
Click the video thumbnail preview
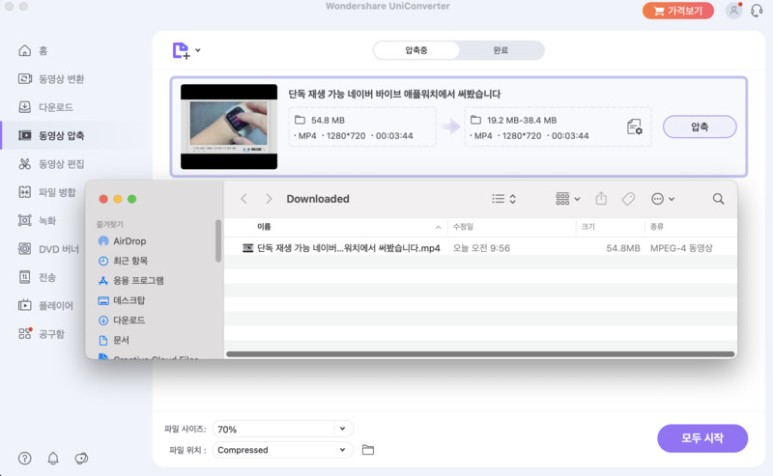coord(229,127)
